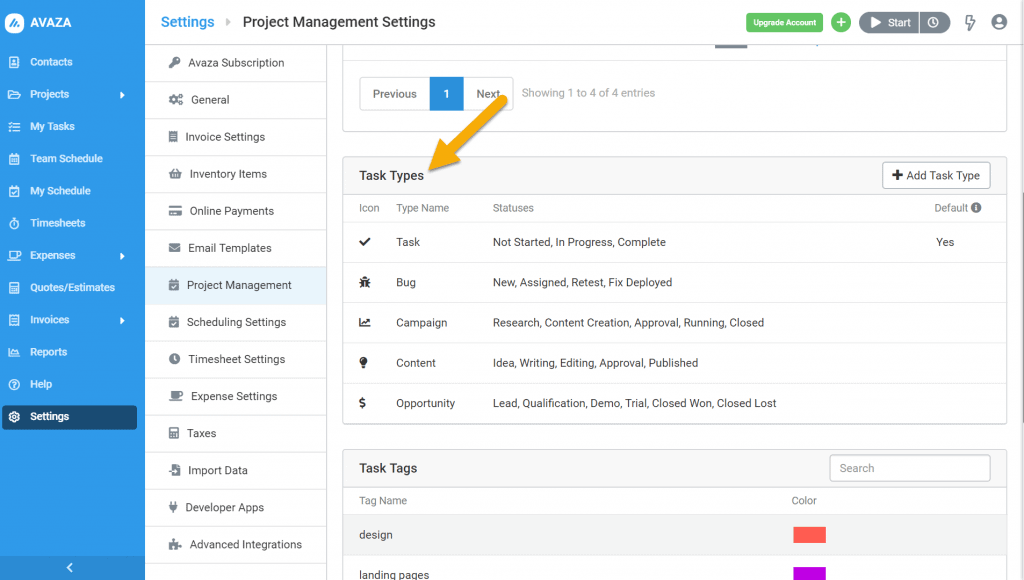
Task: Click the Task Tags search field
Action: tap(909, 468)
